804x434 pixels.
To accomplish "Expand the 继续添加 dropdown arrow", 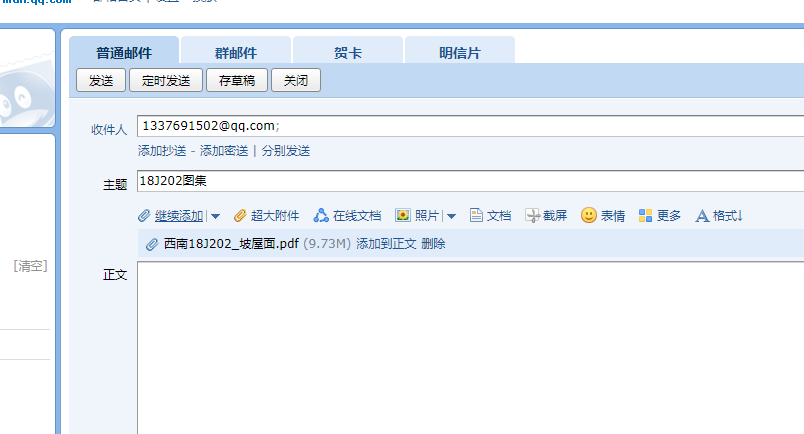I will [215, 216].
